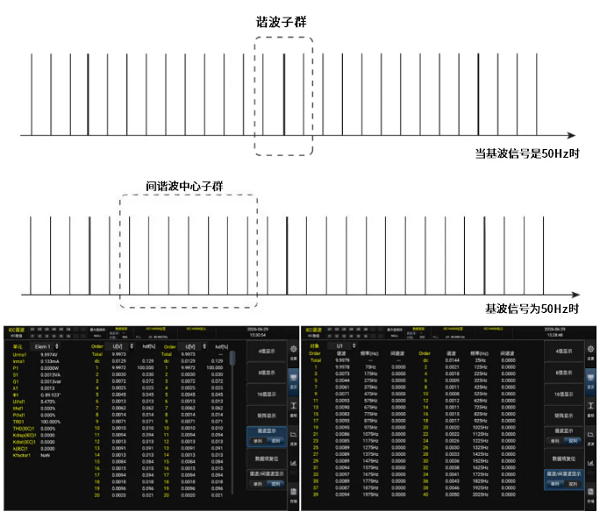Open the second U[V] column dropdown, left screen
The width and height of the screenshot is (600, 519).
(192, 346)
